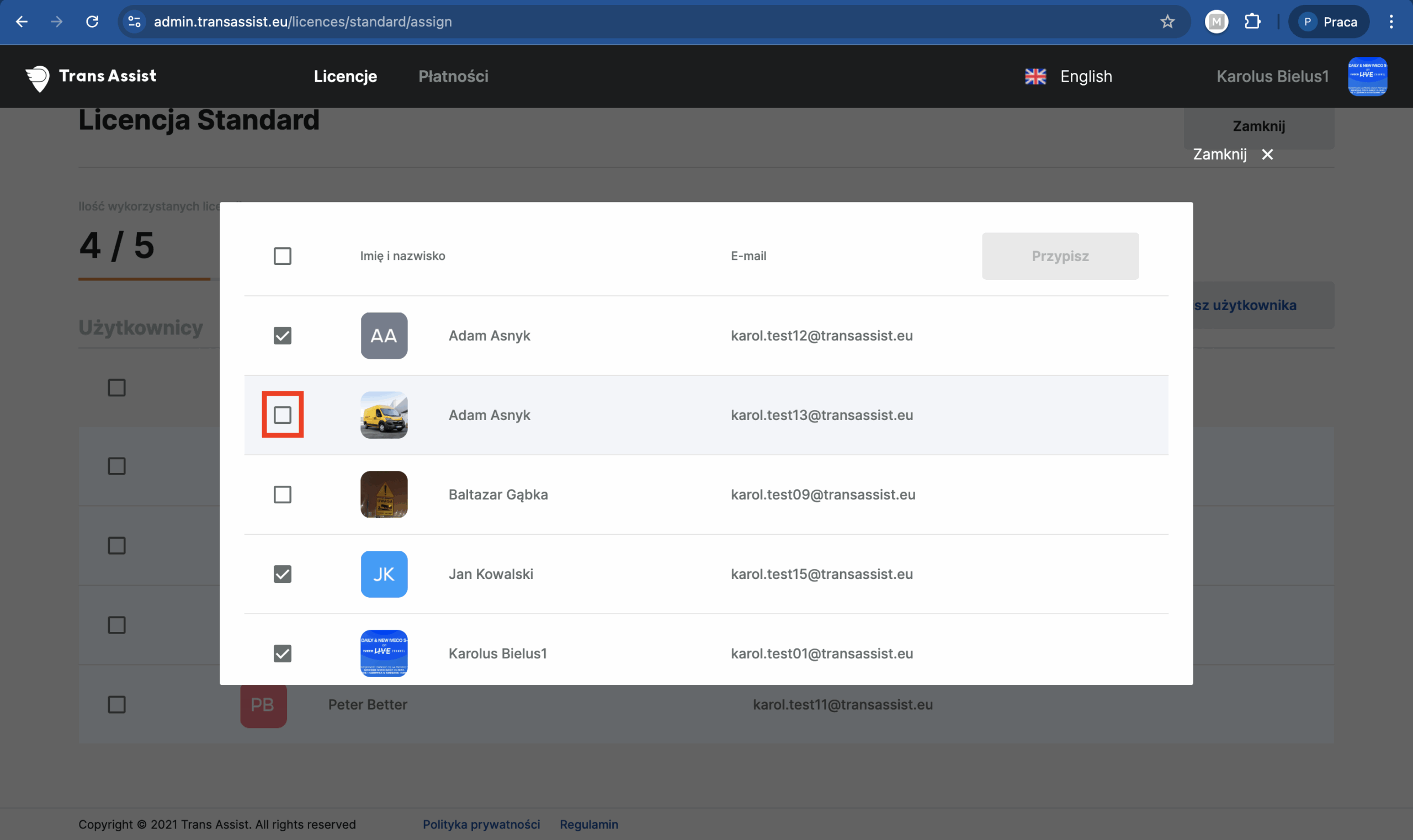Bookmark page with star icon
1413x840 pixels.
pos(1167,22)
